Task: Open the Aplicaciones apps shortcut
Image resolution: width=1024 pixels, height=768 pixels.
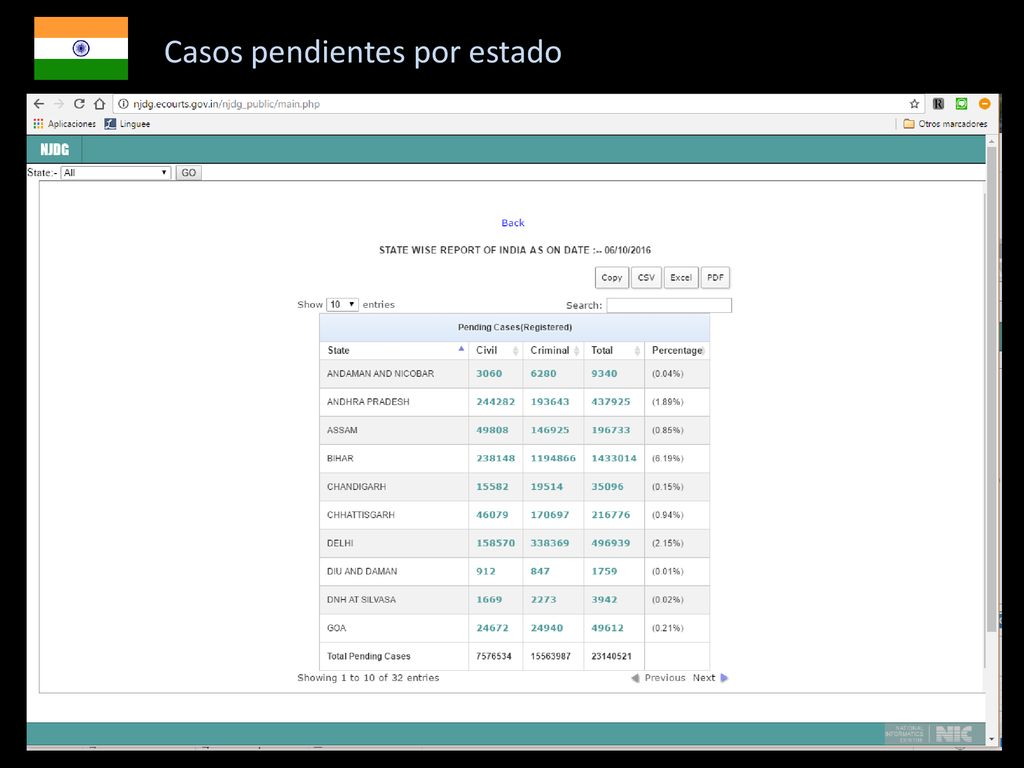Action: pyautogui.click(x=64, y=123)
